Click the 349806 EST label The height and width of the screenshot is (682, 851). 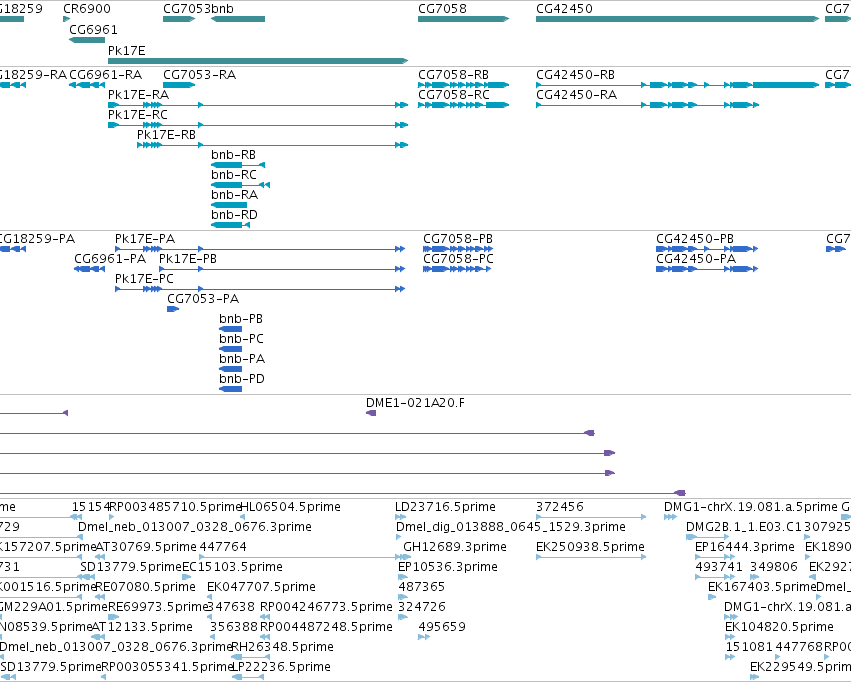tap(774, 567)
